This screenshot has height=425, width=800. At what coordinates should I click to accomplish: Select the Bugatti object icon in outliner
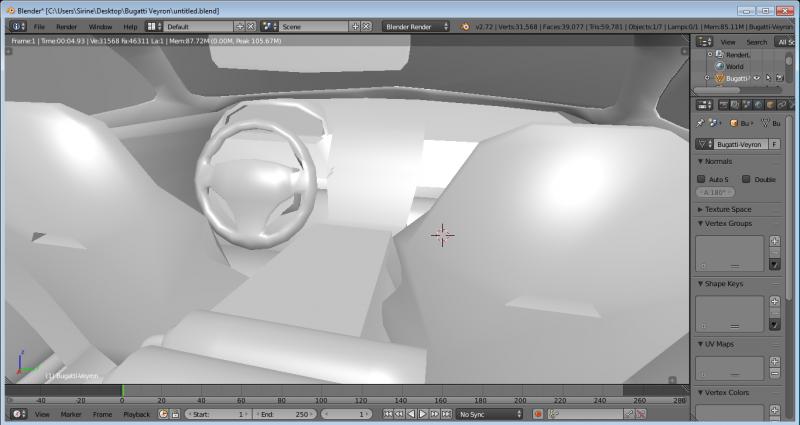tap(718, 78)
